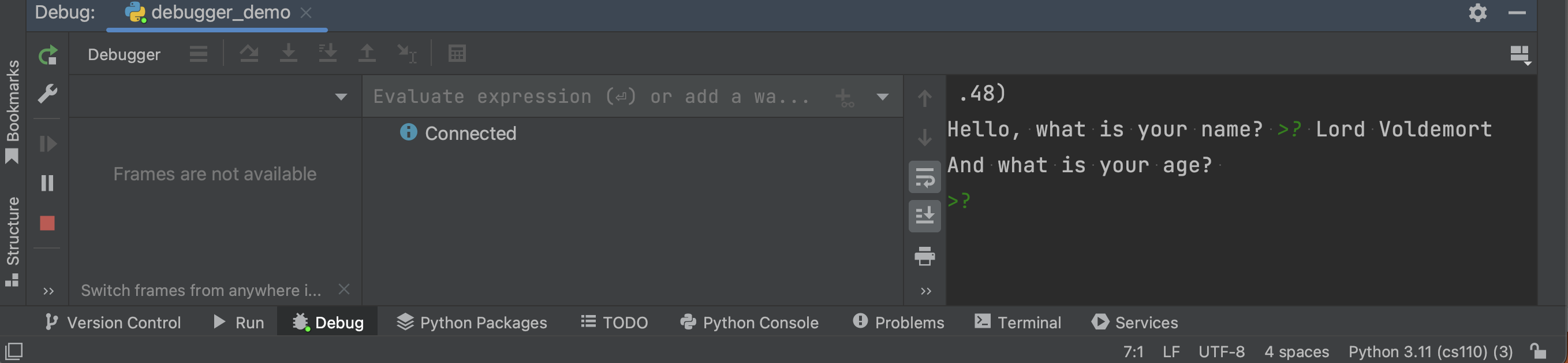
Task: Open Python 3.11 interpreter settings in status bar
Action: (x=1429, y=351)
